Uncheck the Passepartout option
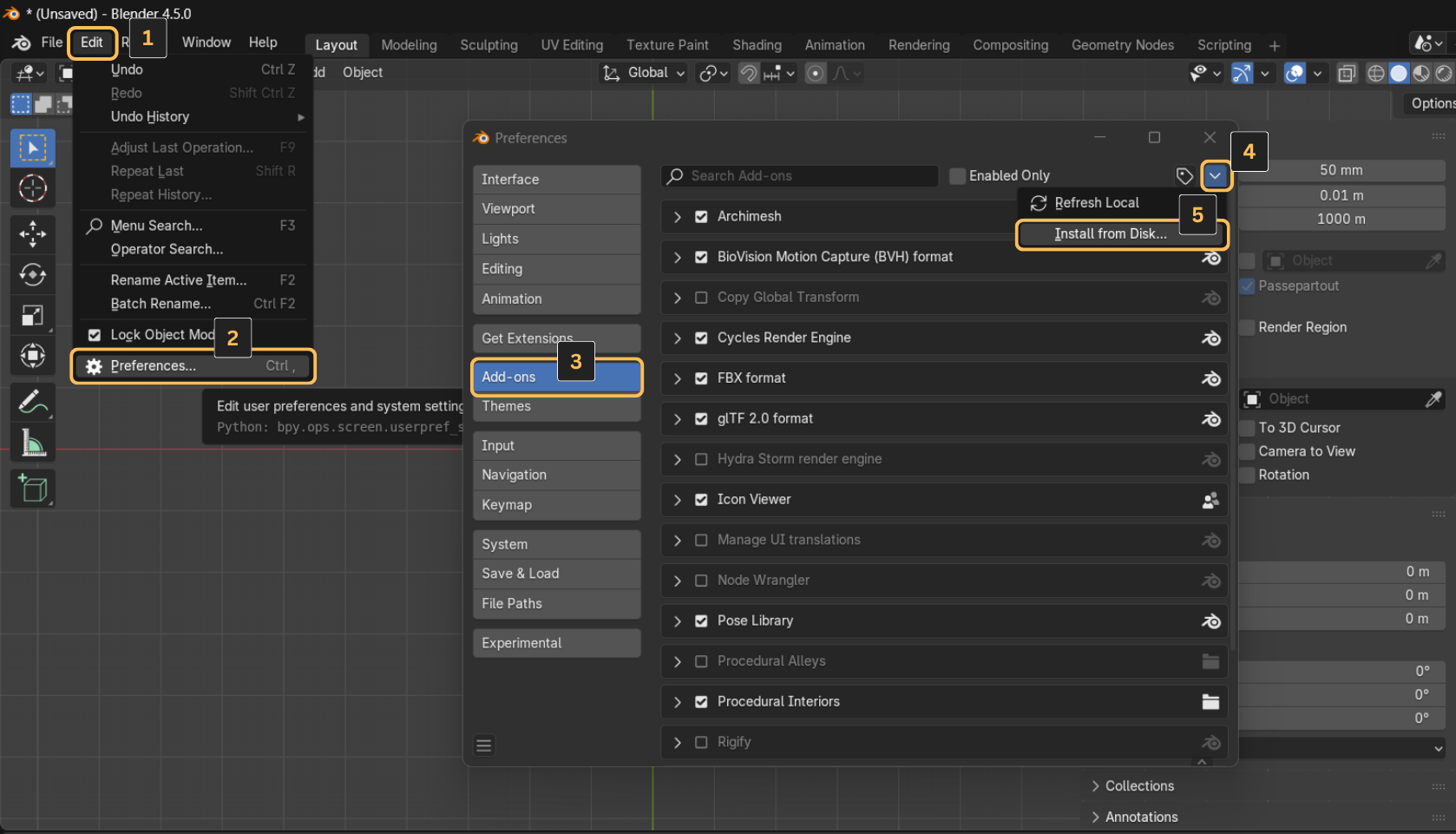Viewport: 1456px width, 834px height. click(1247, 286)
